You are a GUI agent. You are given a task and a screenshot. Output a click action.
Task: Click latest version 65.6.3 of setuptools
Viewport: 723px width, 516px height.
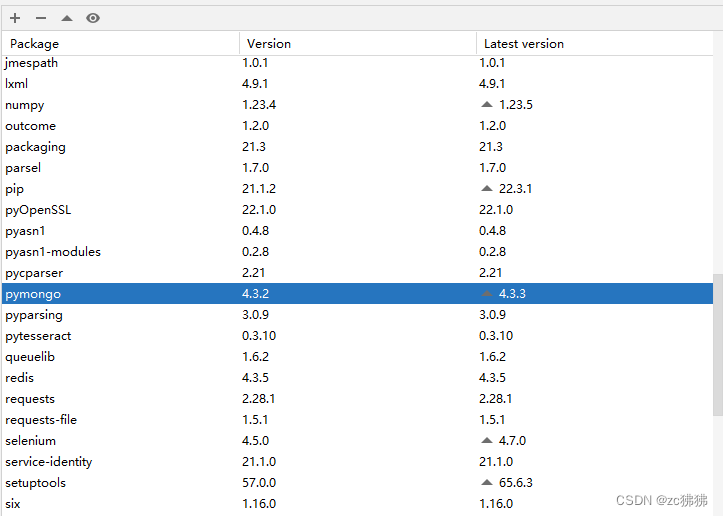[x=516, y=483]
